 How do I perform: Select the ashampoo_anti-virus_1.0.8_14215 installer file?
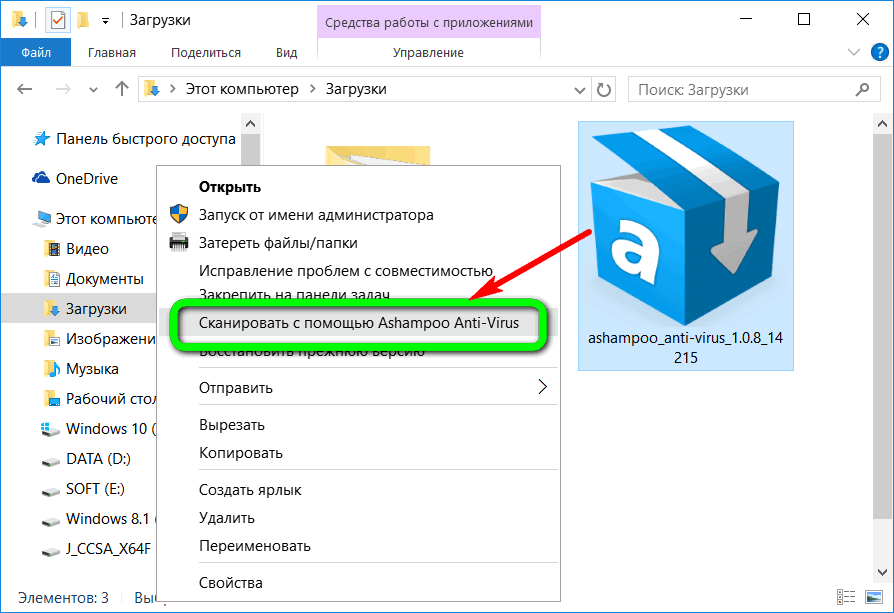pyautogui.click(x=685, y=246)
